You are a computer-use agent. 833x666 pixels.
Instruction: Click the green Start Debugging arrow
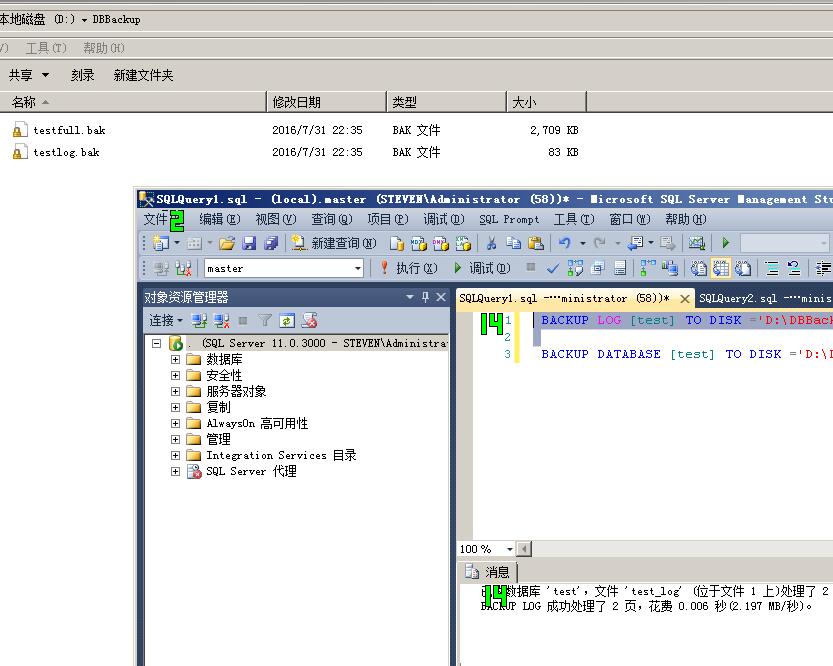pos(726,243)
